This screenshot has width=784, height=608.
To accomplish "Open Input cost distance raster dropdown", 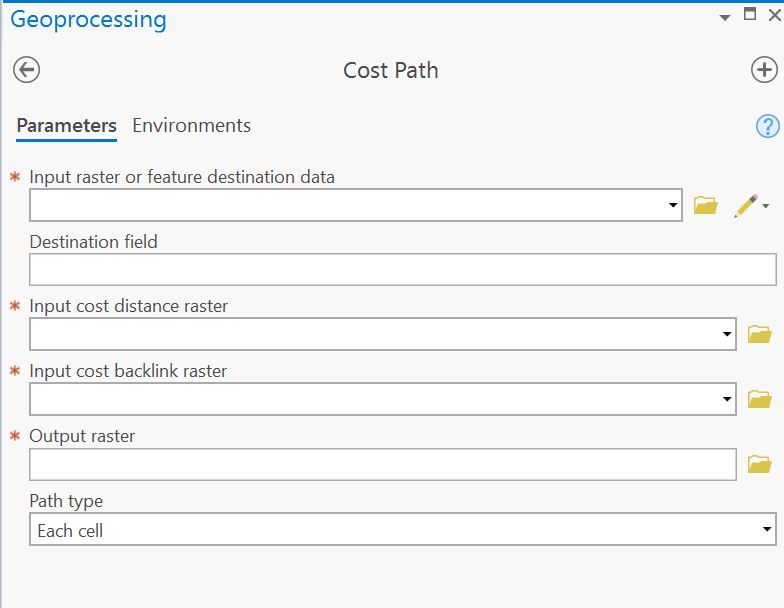I will point(727,334).
